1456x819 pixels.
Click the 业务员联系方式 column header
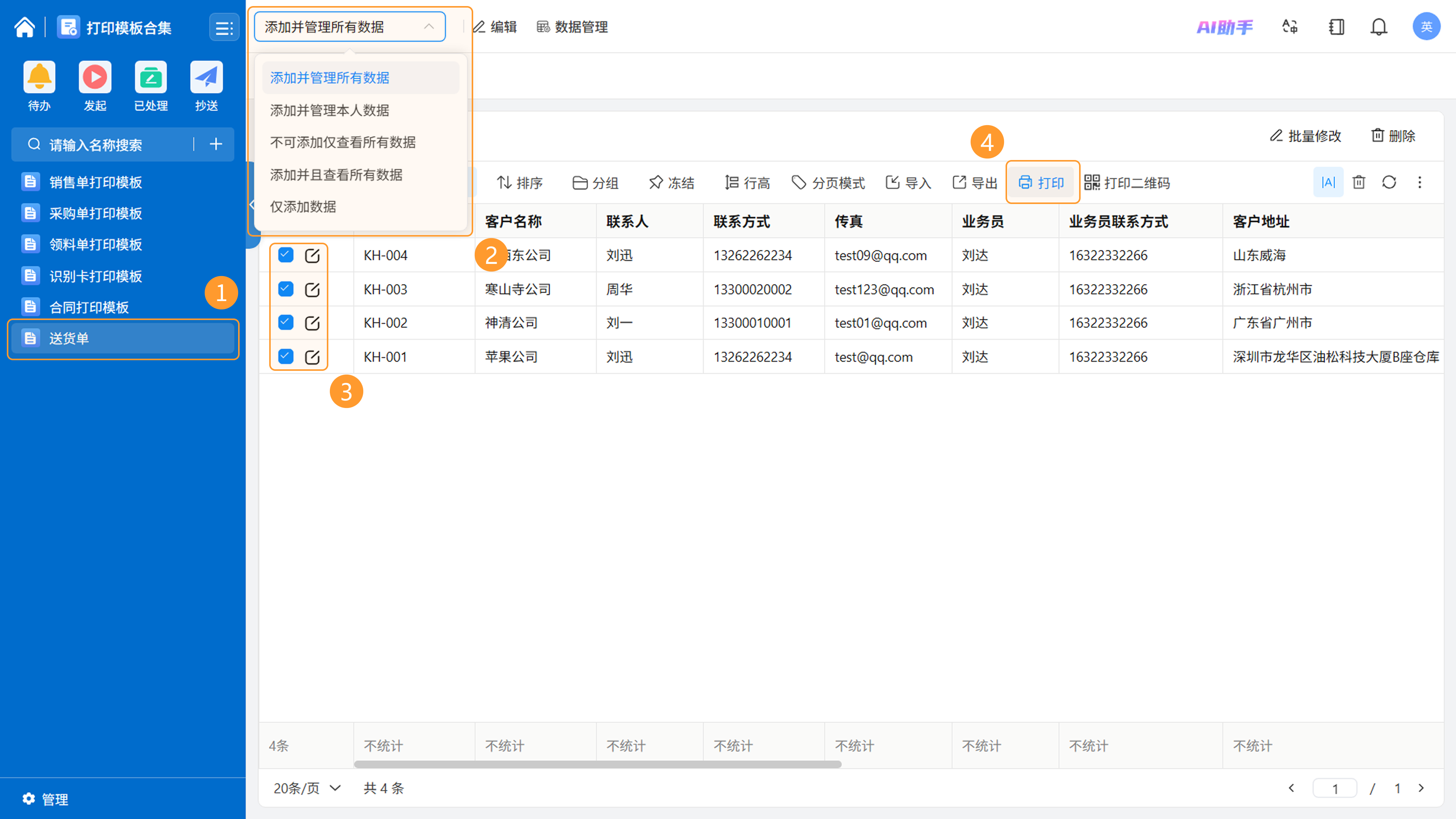(x=1141, y=221)
